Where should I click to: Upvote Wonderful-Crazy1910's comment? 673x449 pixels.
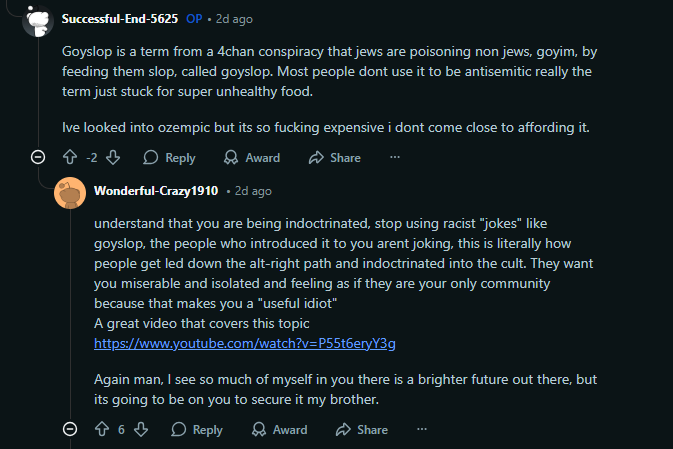(101, 430)
